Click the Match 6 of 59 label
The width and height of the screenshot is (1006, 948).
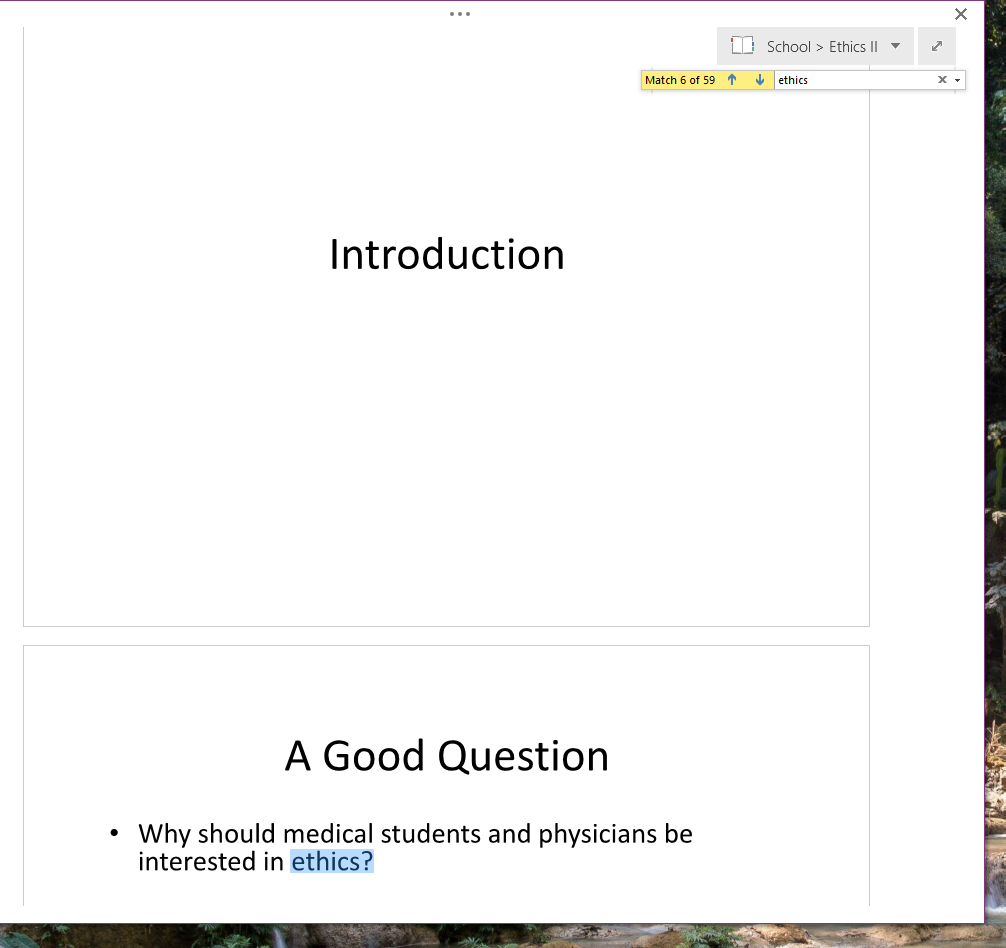click(680, 80)
